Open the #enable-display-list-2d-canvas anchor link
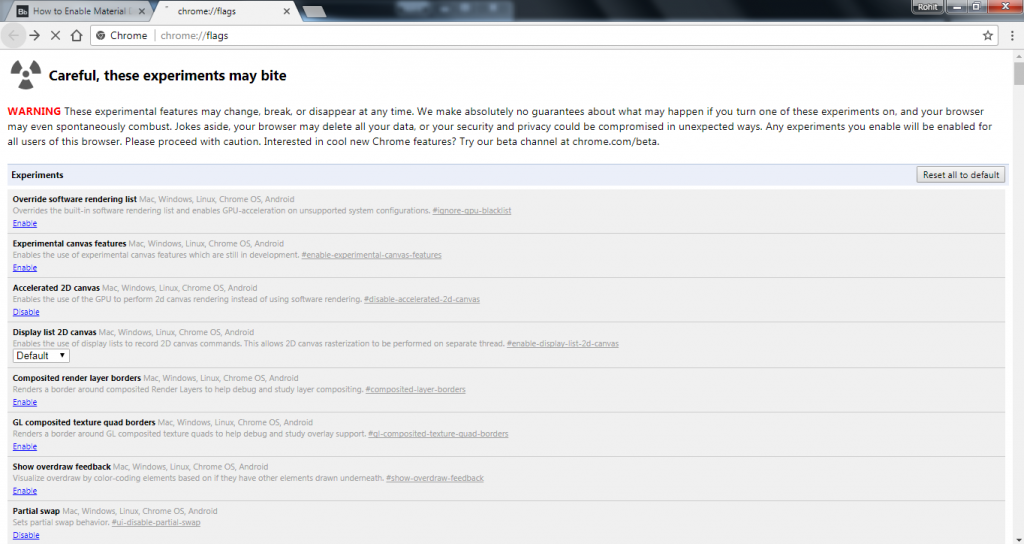 [x=562, y=344]
